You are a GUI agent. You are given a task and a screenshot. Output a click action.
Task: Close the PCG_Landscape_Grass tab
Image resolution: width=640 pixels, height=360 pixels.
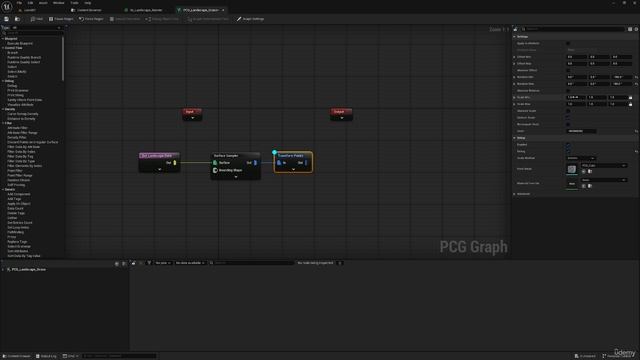[223, 10]
